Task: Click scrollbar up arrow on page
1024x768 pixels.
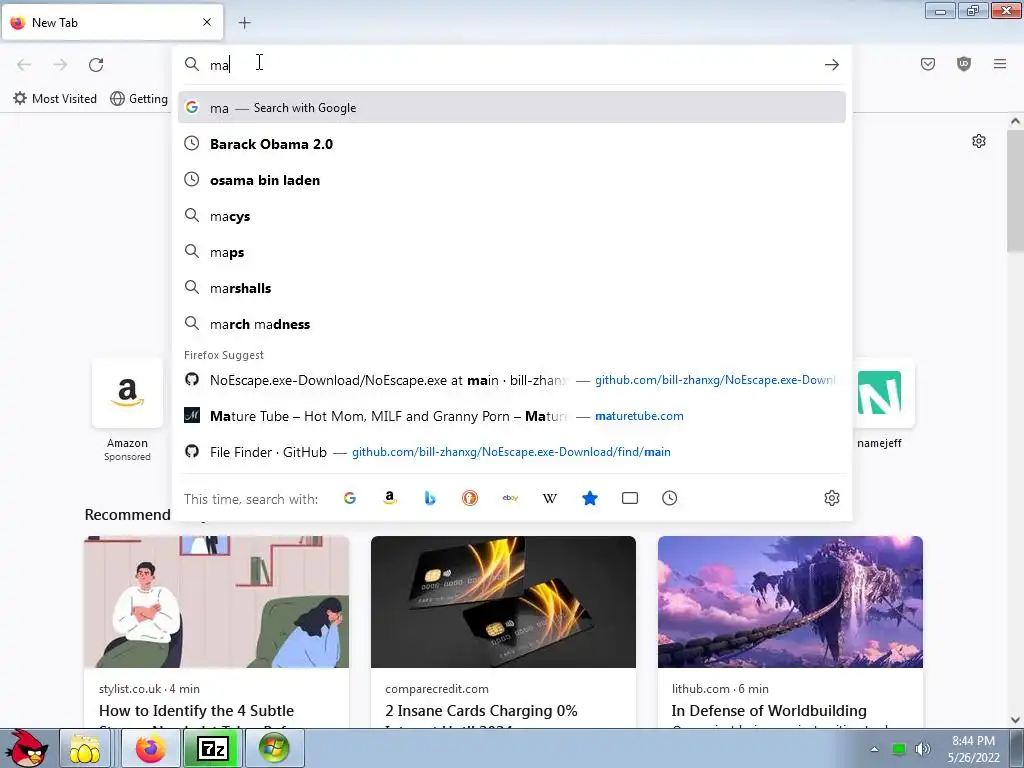Action: tap(1015, 121)
